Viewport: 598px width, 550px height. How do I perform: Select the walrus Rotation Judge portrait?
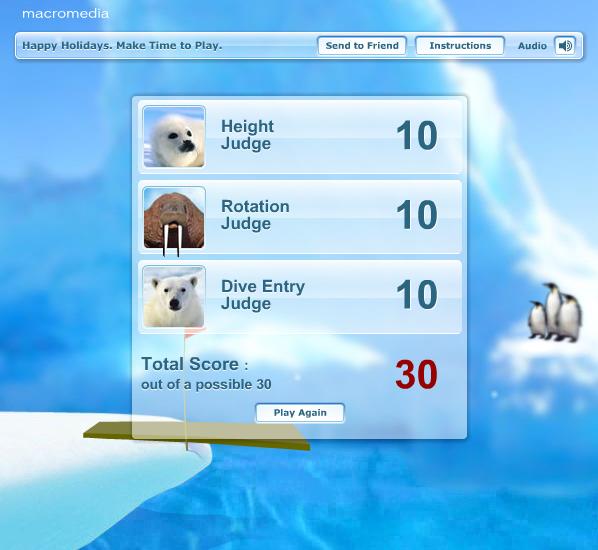click(x=174, y=218)
